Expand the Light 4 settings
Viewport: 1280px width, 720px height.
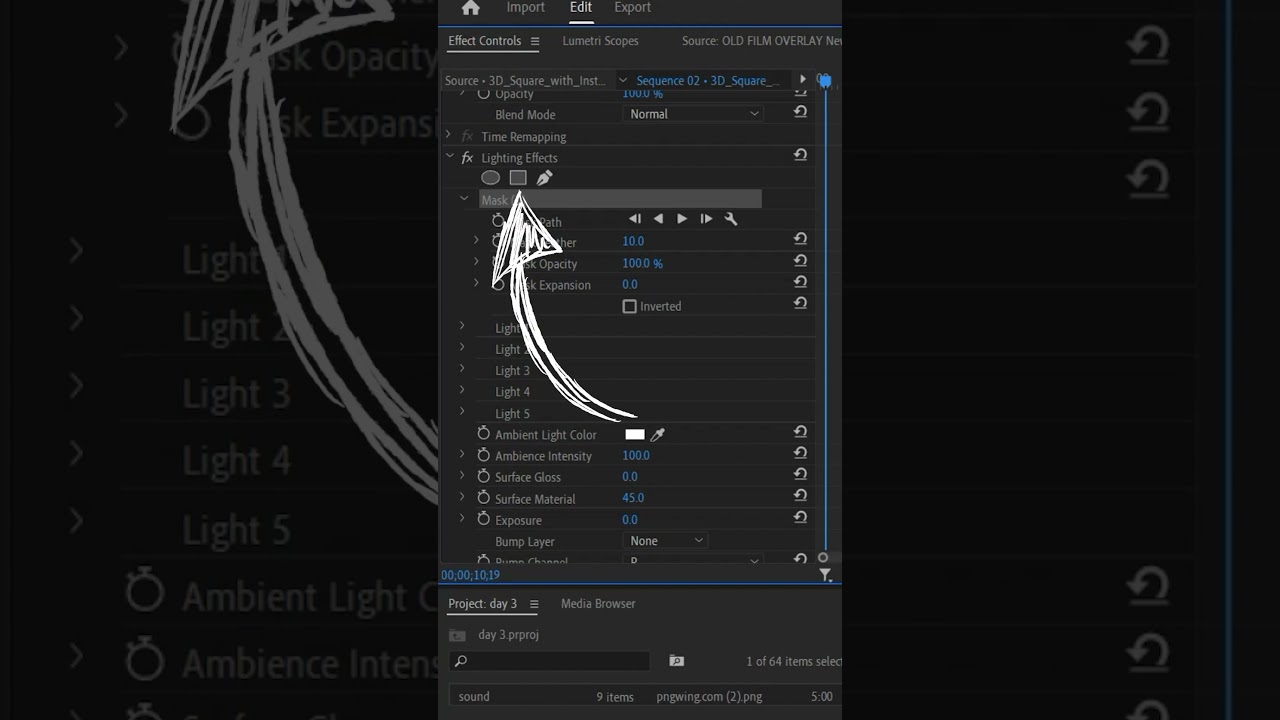pos(462,390)
